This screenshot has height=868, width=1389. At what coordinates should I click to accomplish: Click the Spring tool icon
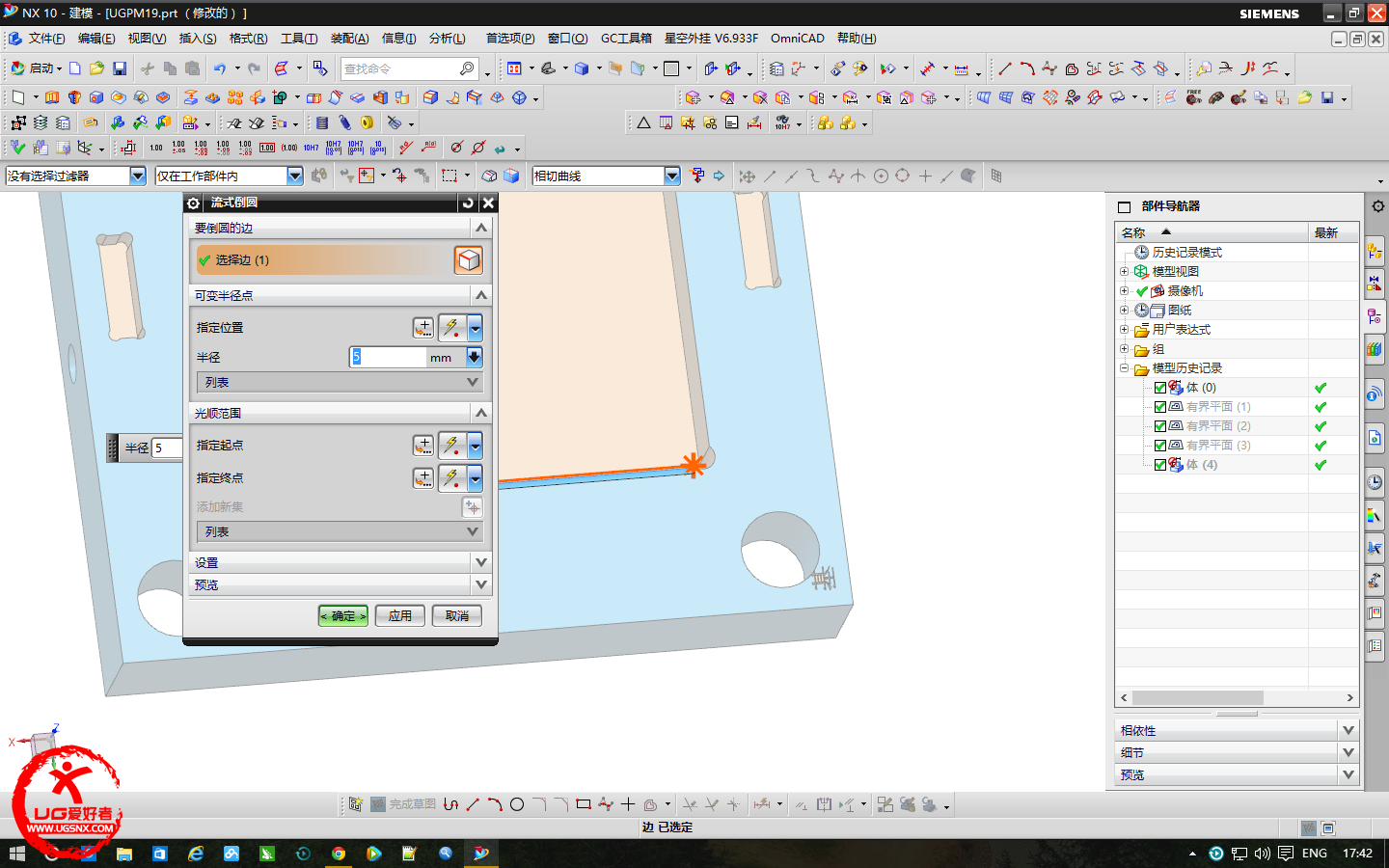pos(344,122)
